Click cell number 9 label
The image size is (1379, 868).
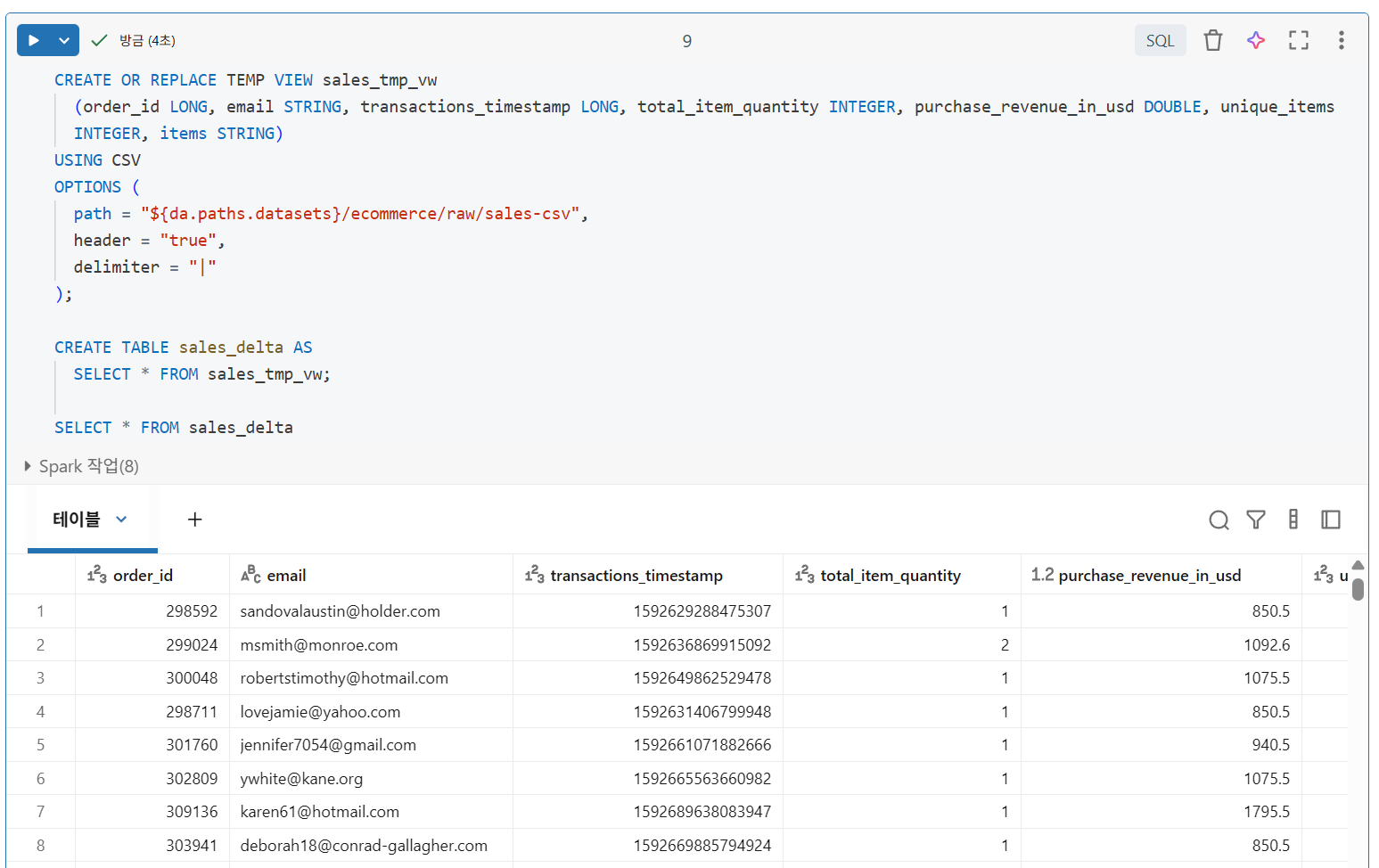686,41
